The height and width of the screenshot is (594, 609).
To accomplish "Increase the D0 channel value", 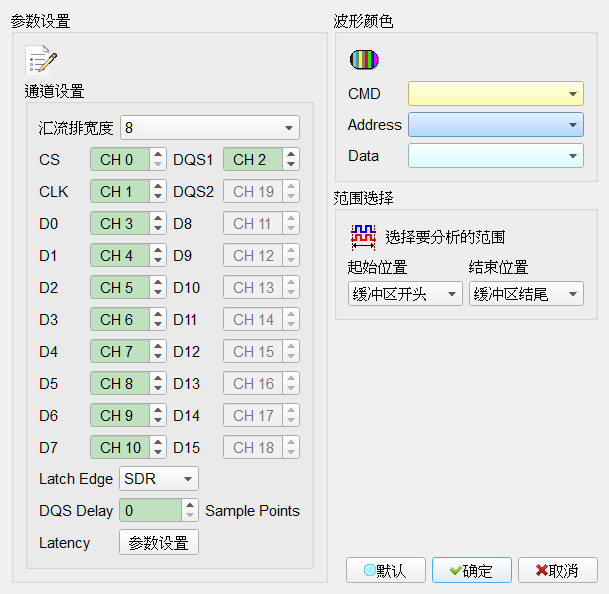I will [158, 218].
